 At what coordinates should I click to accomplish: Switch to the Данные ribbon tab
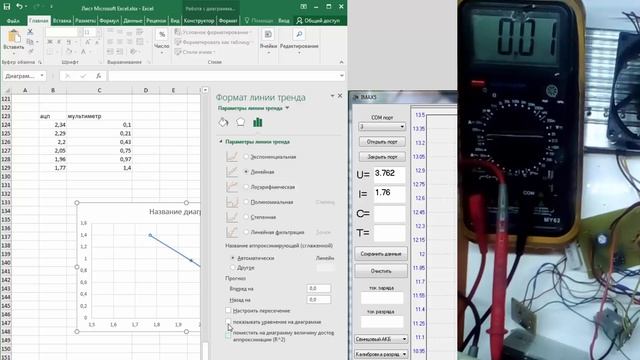(x=133, y=20)
